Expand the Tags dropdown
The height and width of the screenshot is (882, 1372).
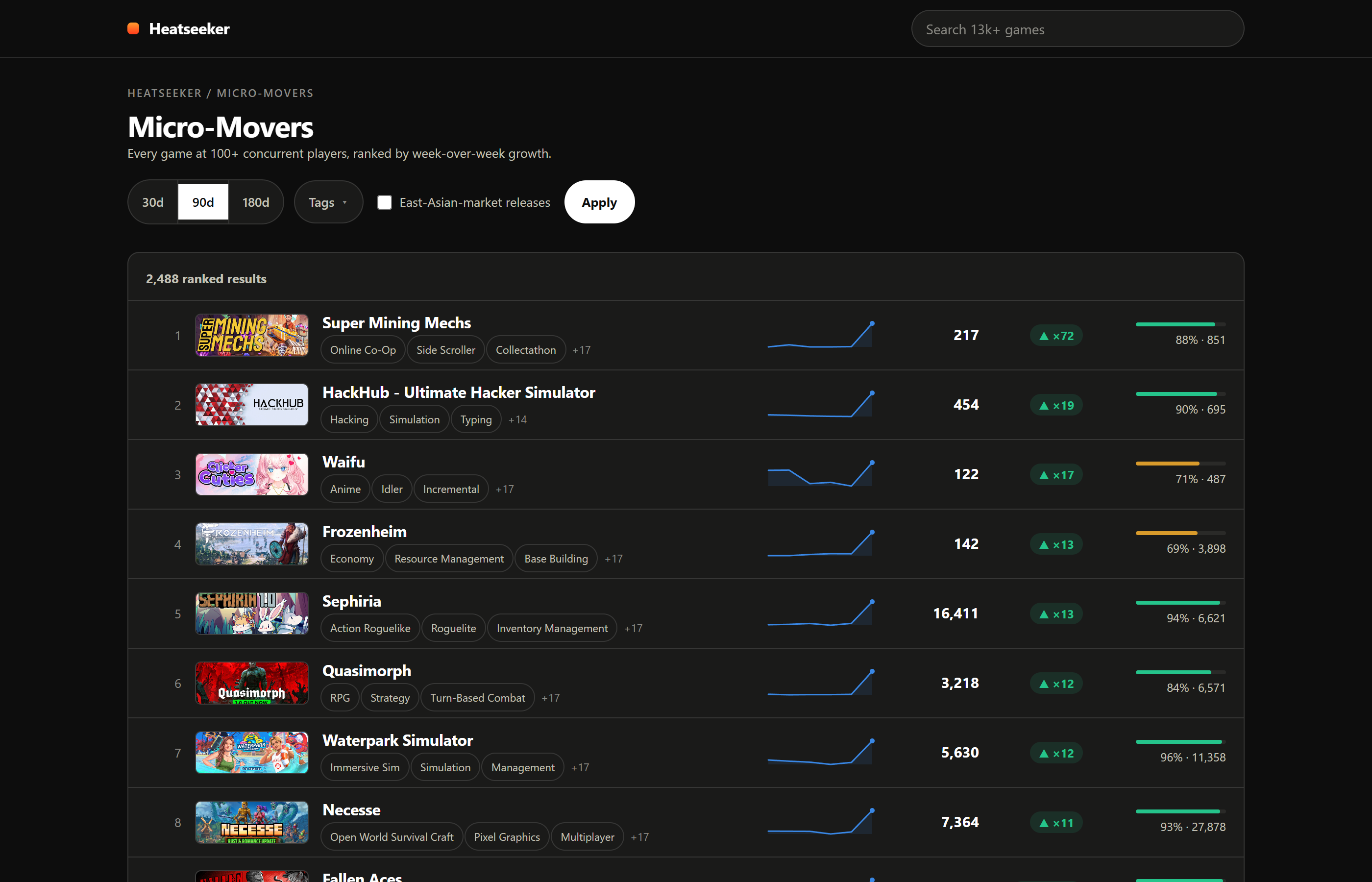[328, 202]
